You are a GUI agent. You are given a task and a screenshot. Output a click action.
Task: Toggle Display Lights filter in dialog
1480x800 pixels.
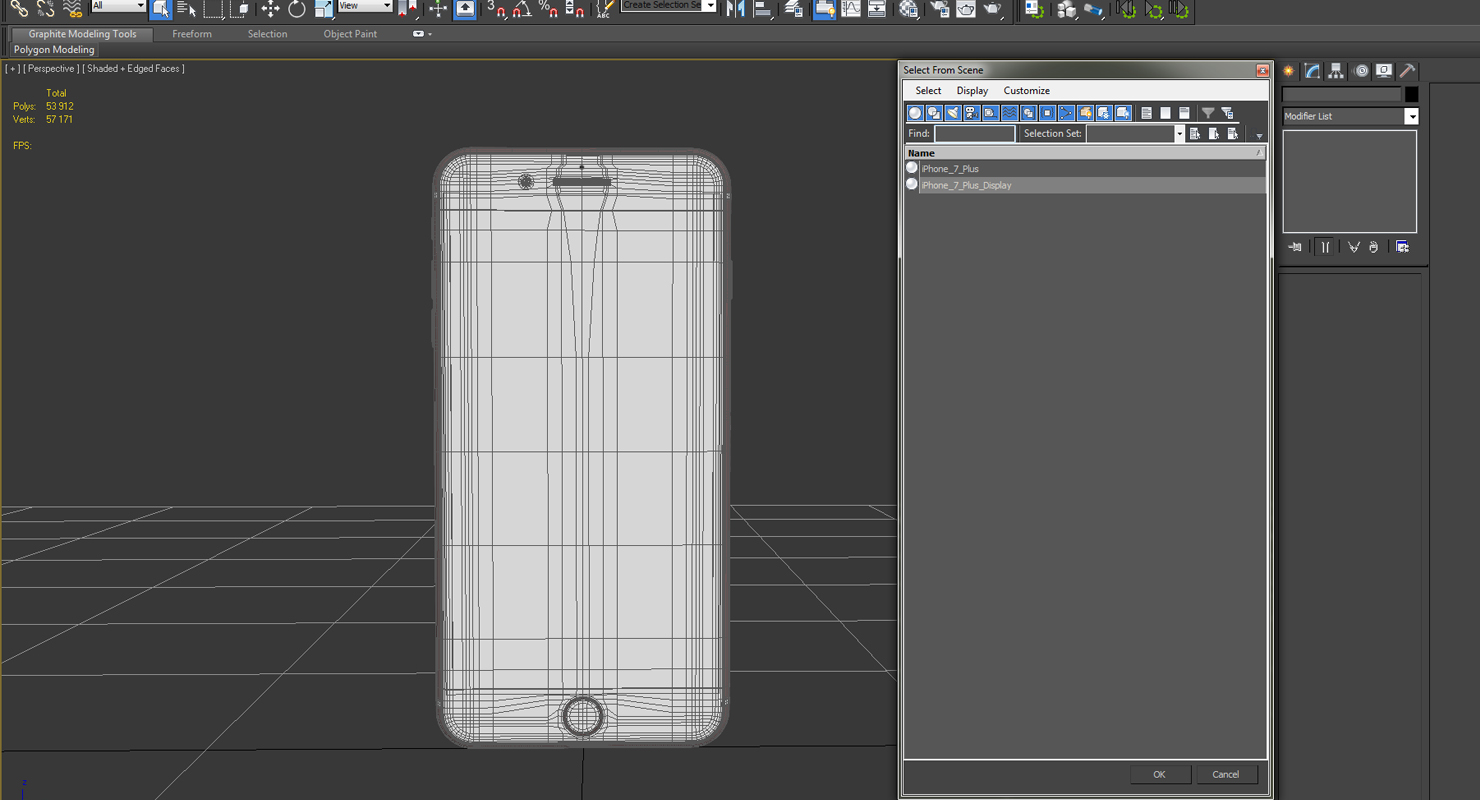click(953, 113)
